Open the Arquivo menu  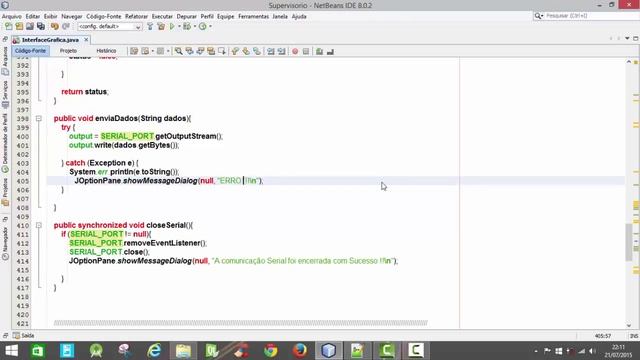(11, 16)
